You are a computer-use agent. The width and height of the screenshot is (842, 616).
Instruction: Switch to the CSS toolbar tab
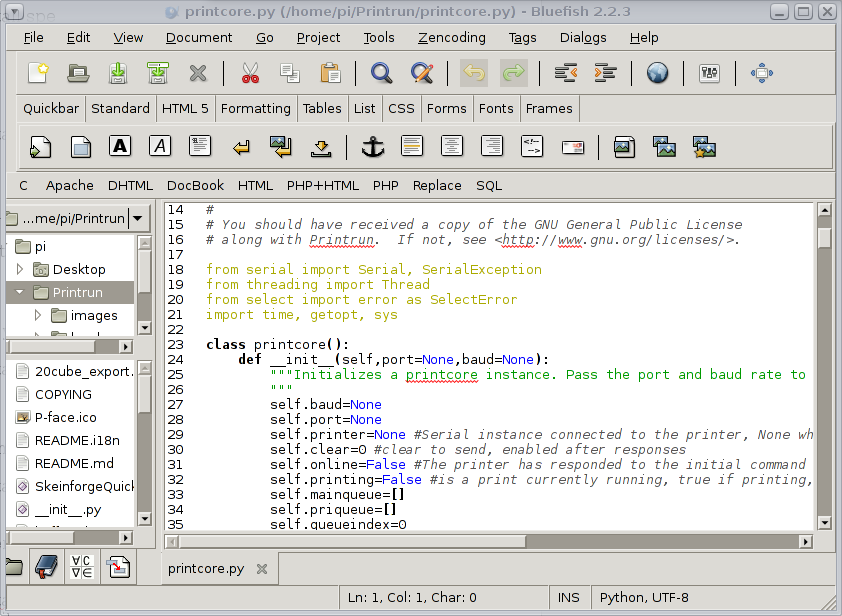click(401, 108)
